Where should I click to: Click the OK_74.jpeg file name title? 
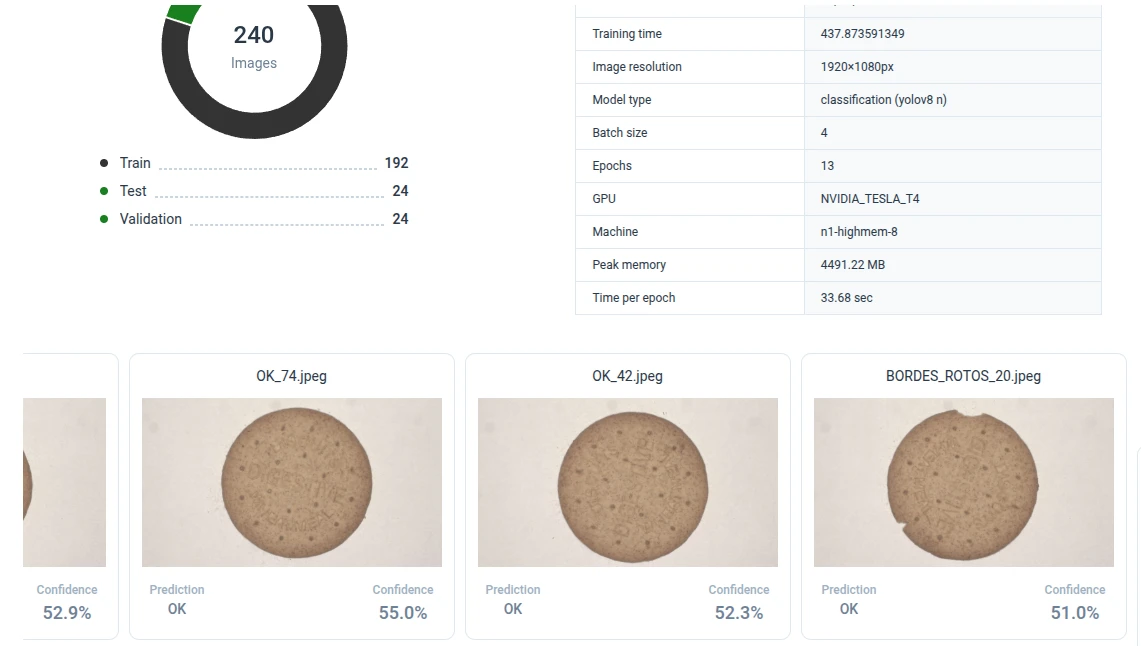coord(292,376)
